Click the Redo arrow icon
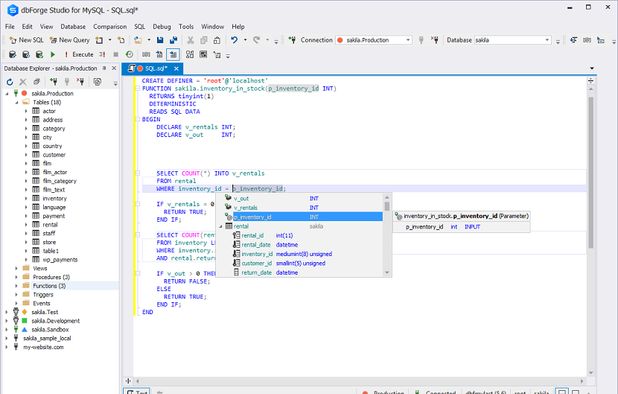Screen dimensions: 618x394 (x=257, y=40)
